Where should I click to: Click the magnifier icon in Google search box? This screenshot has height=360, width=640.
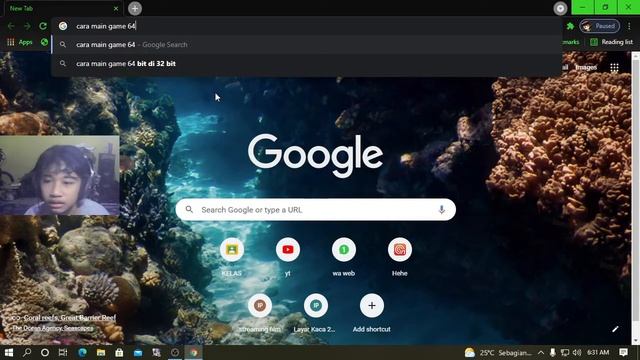click(189, 209)
